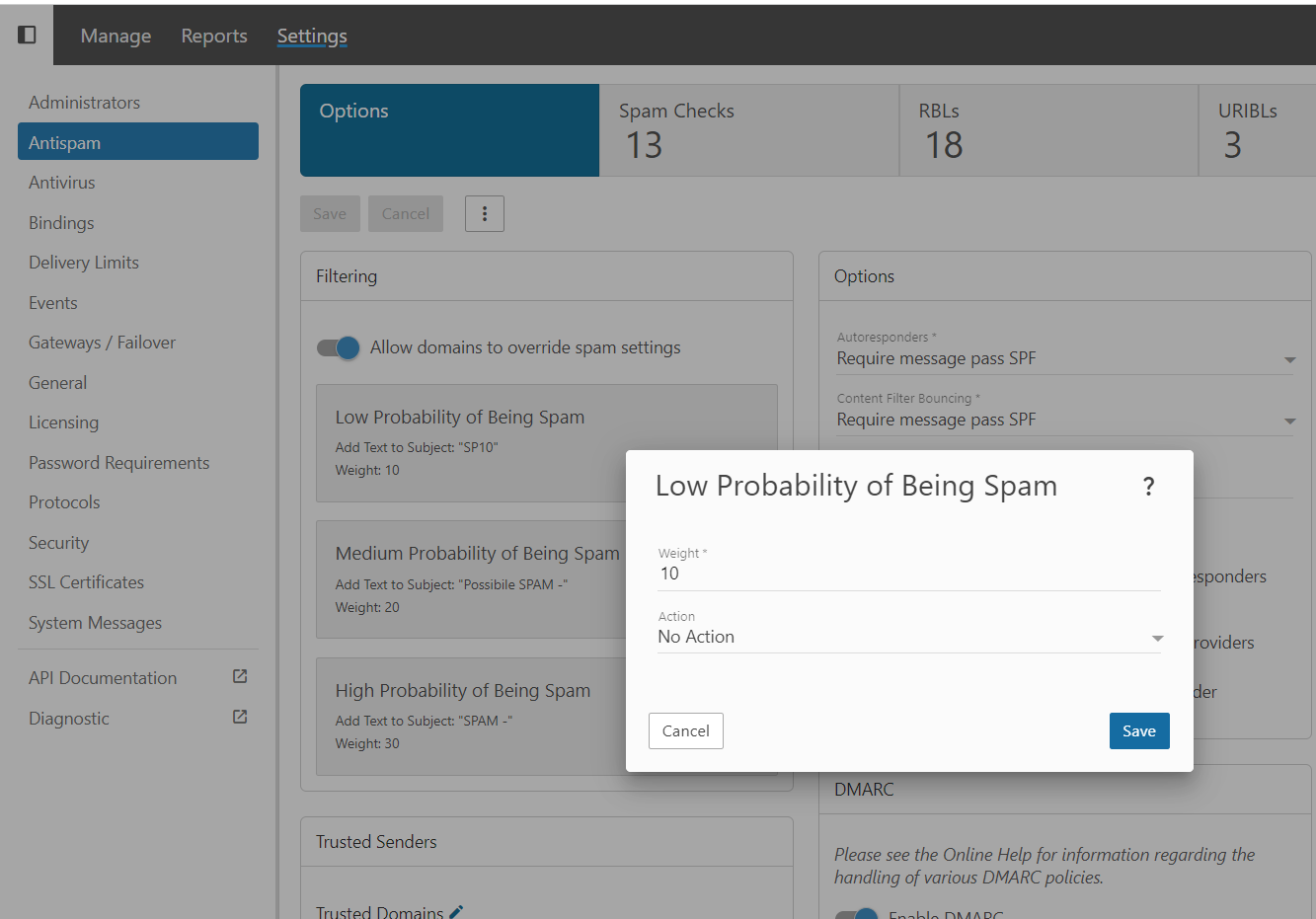Viewport: 1316px width, 919px height.
Task: Click the blue Save button in dialog
Action: pyautogui.click(x=1138, y=730)
